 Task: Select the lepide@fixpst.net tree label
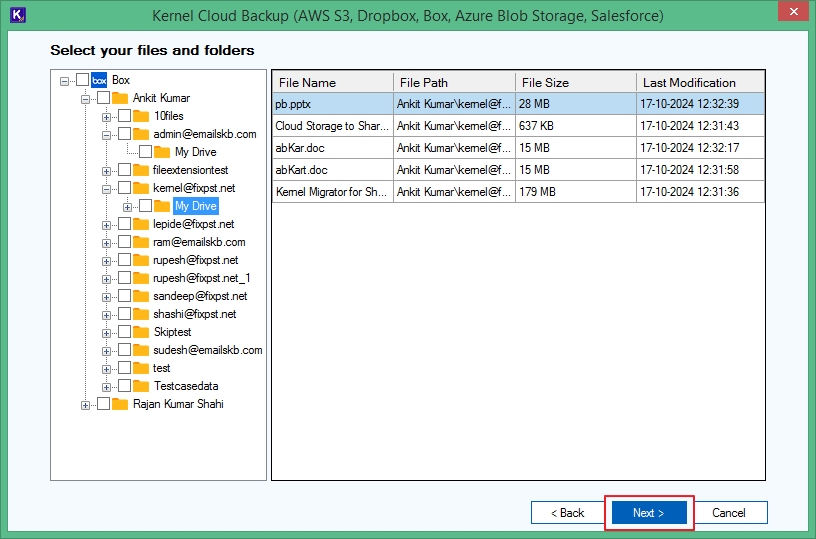point(194,224)
